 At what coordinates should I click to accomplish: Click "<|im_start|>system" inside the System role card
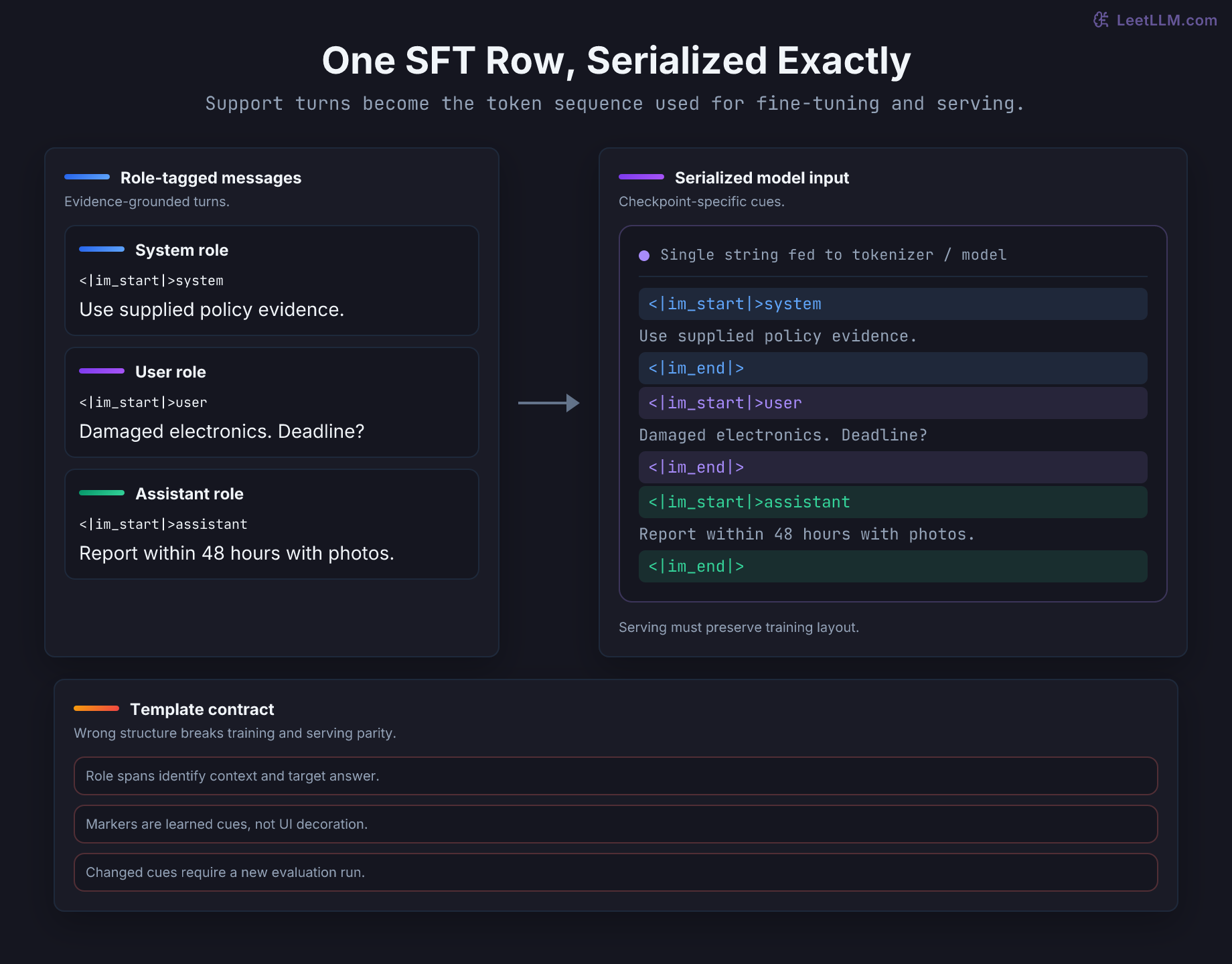[x=151, y=280]
